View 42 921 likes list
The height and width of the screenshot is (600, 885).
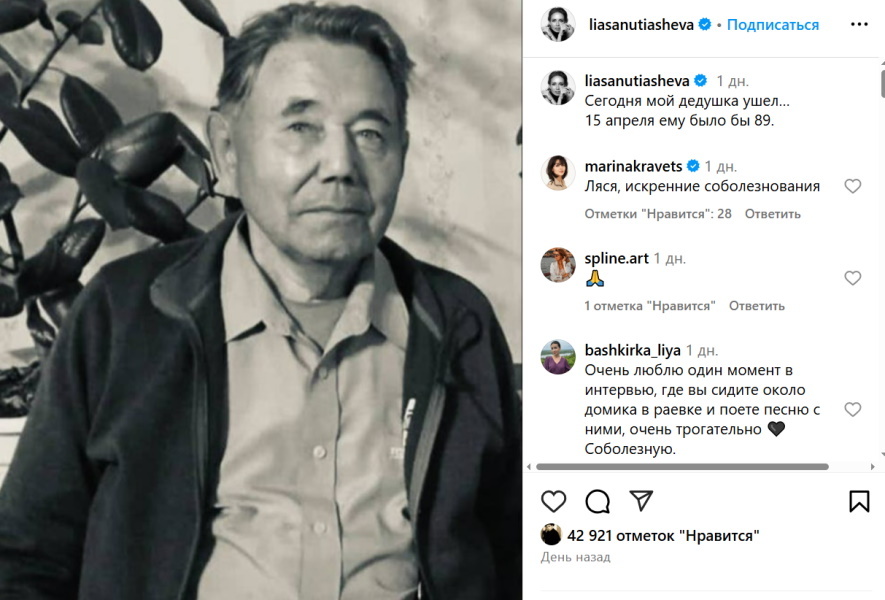click(x=663, y=536)
